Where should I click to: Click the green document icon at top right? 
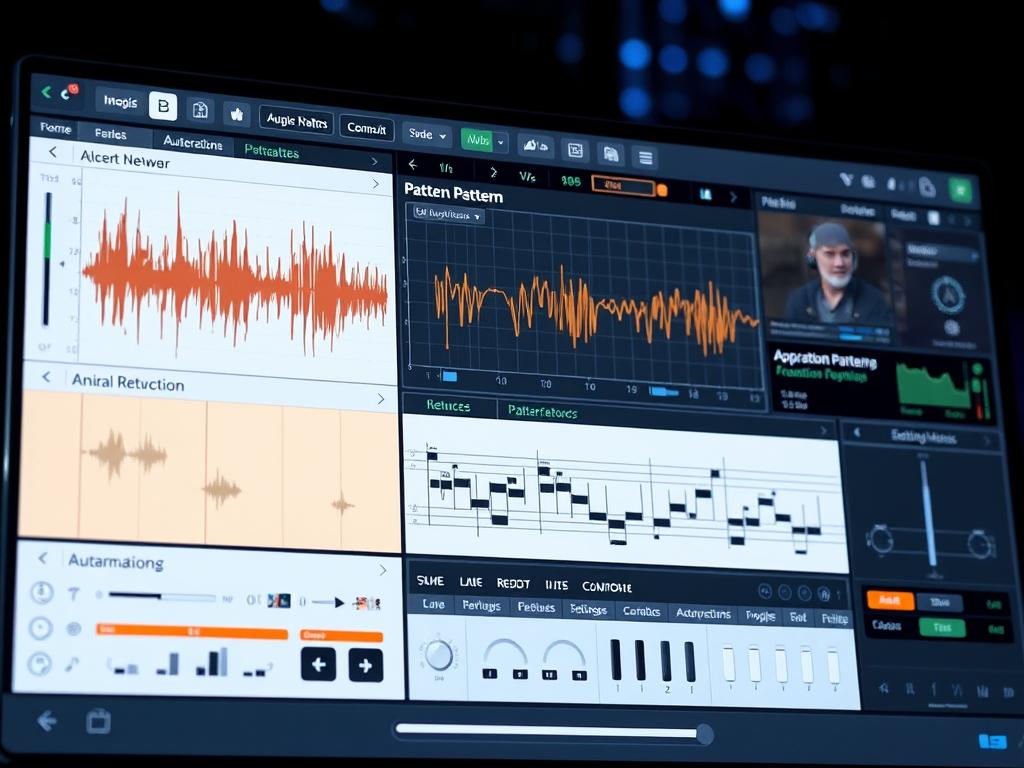959,187
